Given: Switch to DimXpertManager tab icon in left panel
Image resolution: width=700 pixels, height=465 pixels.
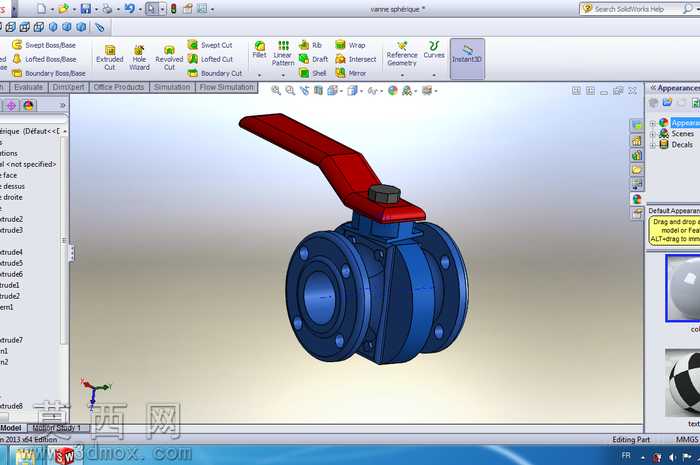Looking at the screenshot, I should pos(11,105).
